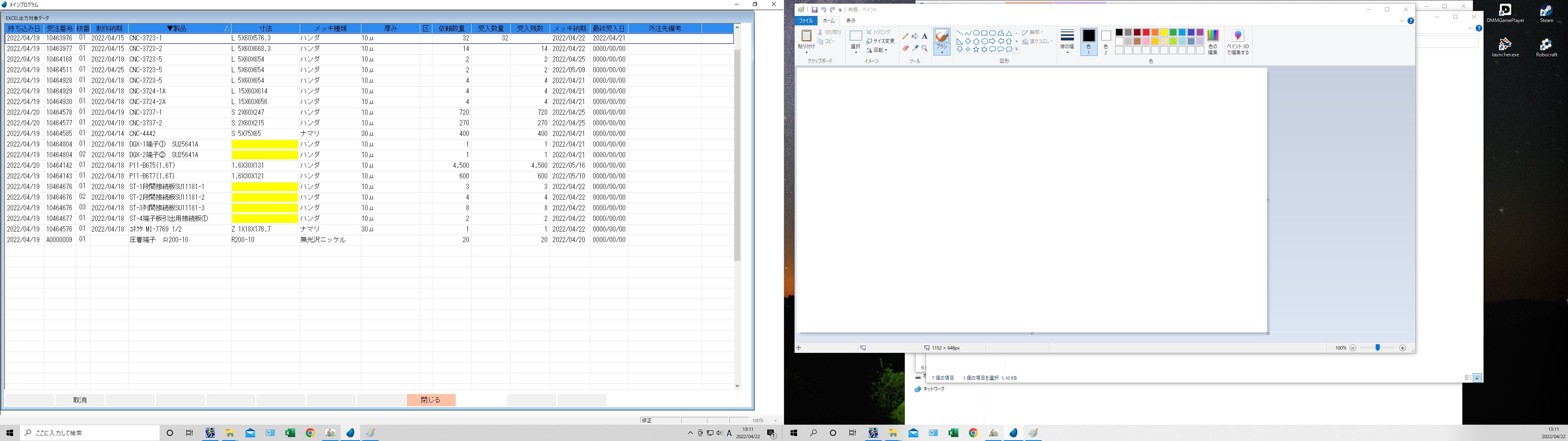Pick the red color swatch
The width and height of the screenshot is (1568, 441).
pyautogui.click(x=1146, y=32)
